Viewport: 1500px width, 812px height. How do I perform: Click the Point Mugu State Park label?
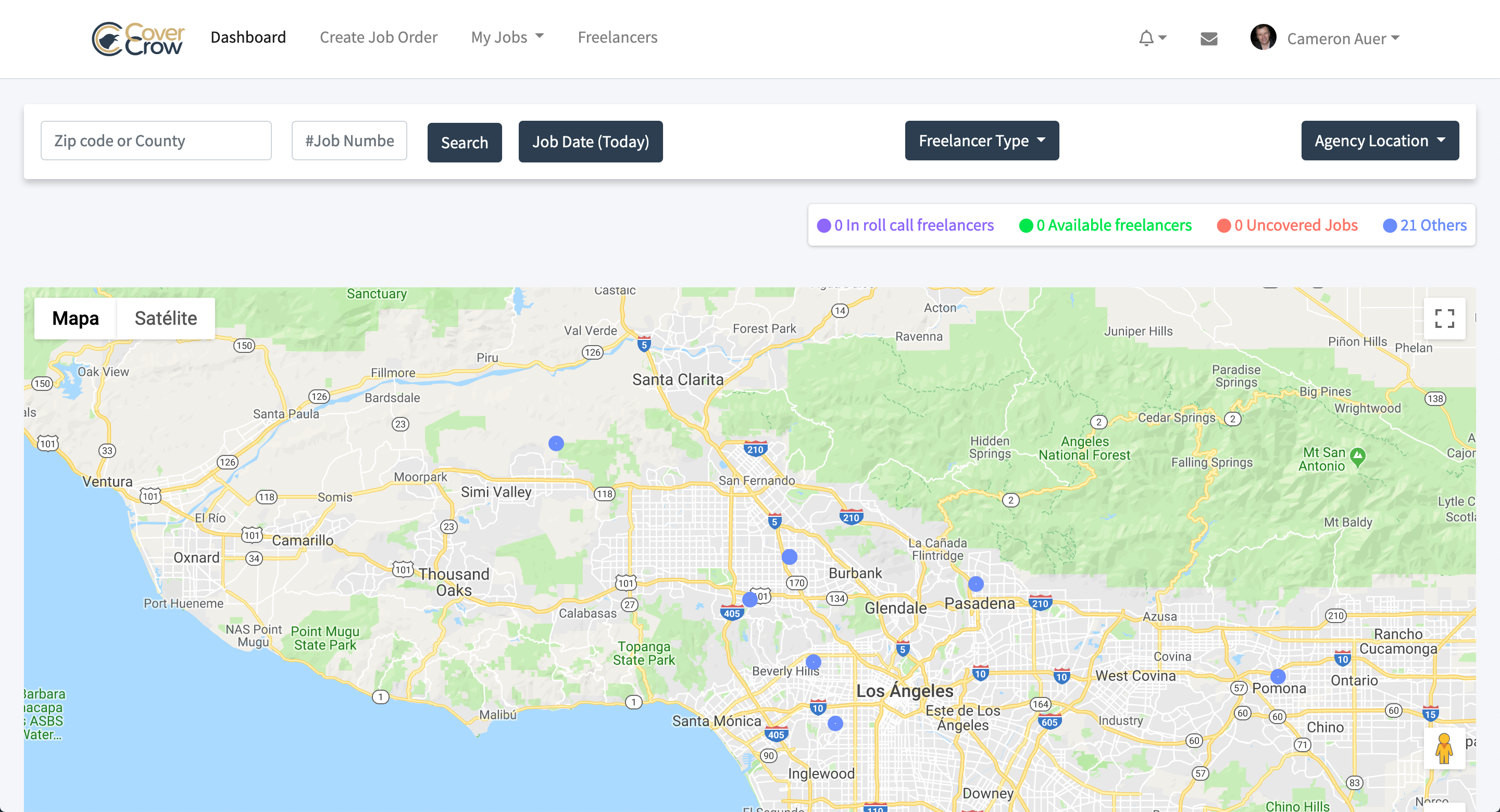[325, 638]
